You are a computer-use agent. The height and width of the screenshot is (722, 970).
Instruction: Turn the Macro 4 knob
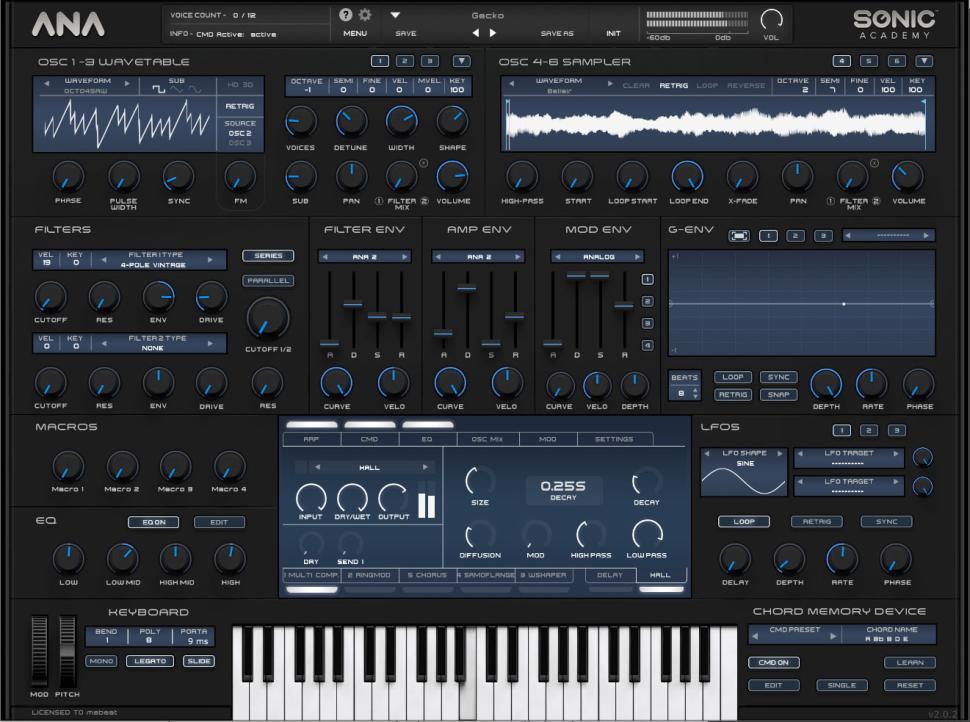tap(229, 466)
